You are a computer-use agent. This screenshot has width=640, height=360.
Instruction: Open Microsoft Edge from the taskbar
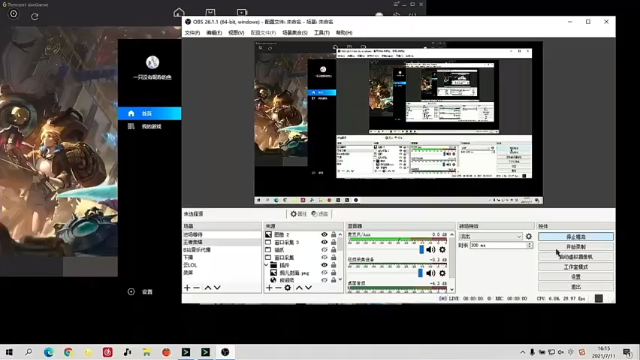pyautogui.click(x=49, y=352)
